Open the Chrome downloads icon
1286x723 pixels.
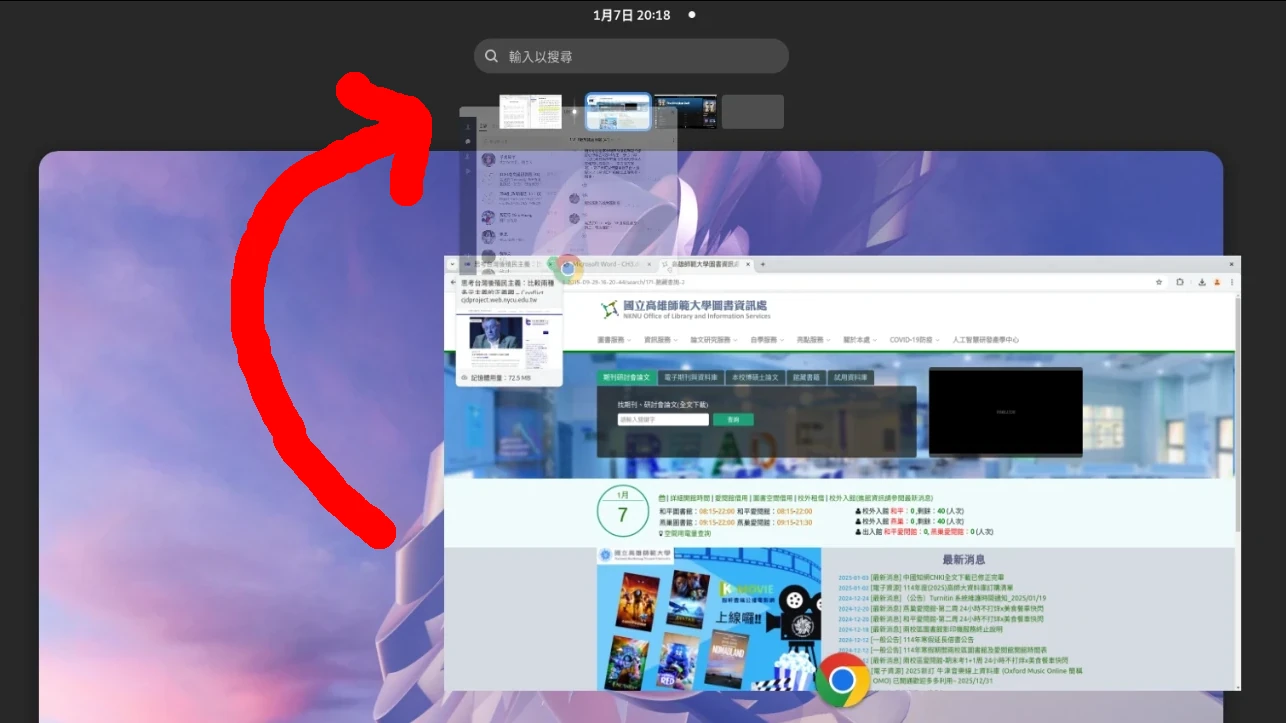[1201, 283]
